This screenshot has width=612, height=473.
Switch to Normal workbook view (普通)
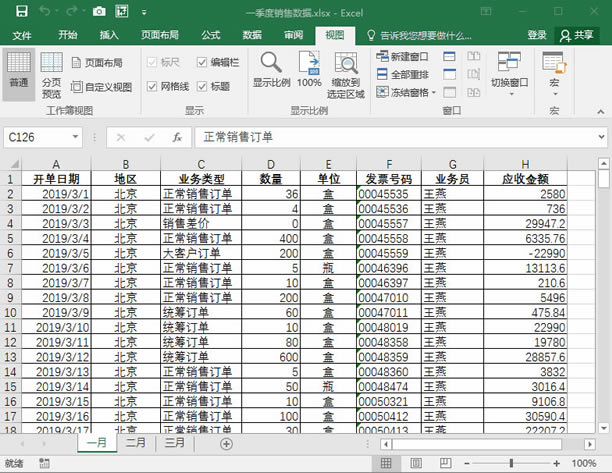(x=19, y=75)
